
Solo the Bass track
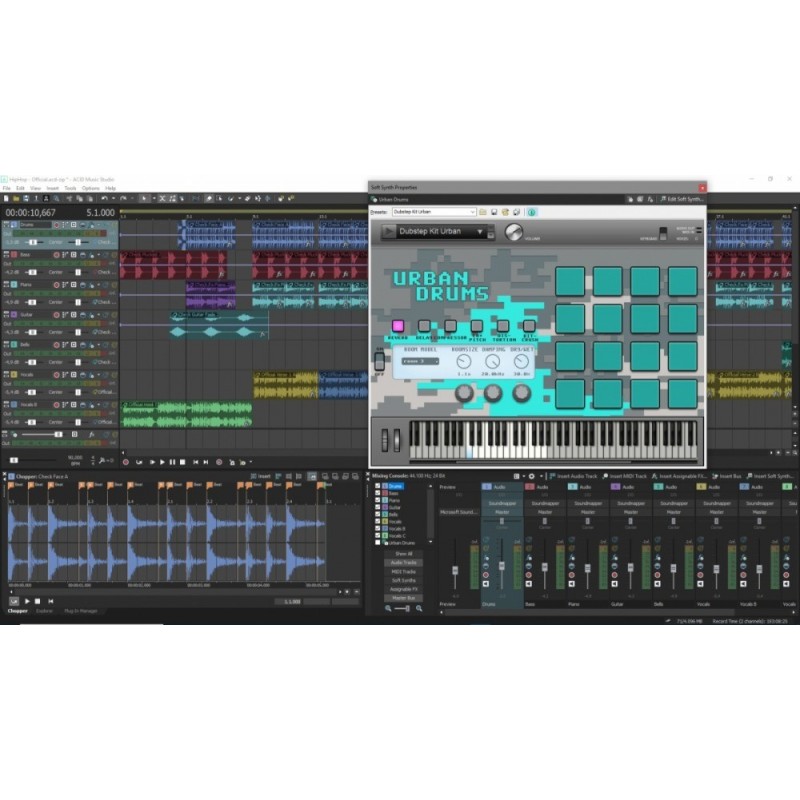(x=92, y=255)
